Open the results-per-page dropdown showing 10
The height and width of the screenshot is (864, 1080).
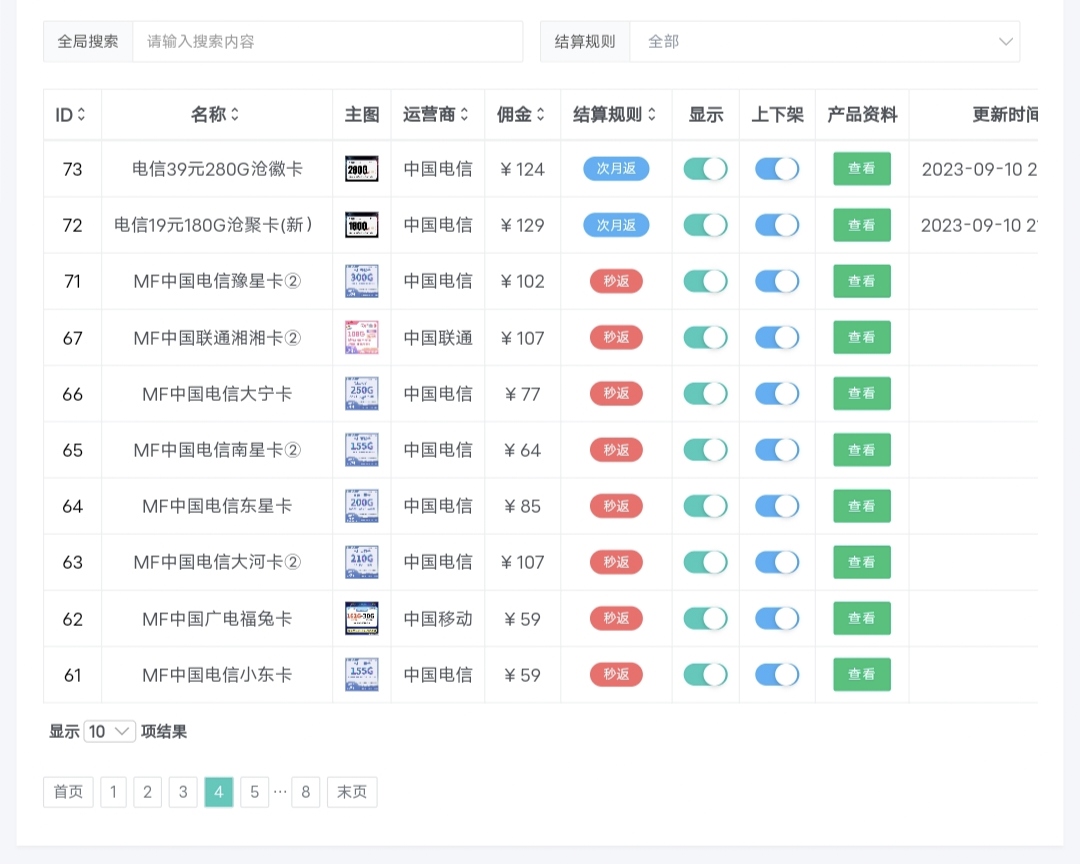pos(110,732)
